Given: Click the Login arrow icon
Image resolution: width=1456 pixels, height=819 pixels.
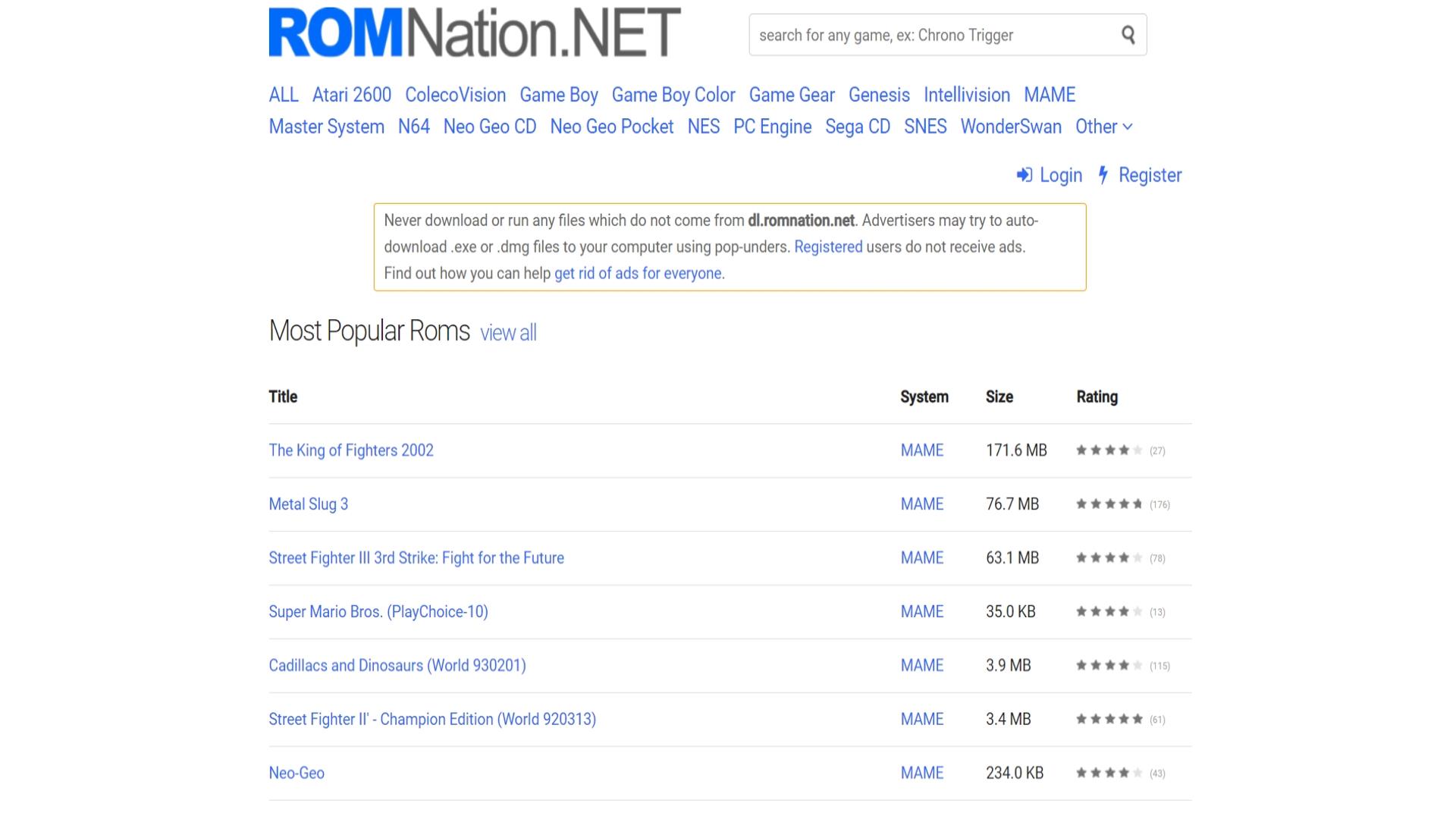Looking at the screenshot, I should [x=1025, y=175].
